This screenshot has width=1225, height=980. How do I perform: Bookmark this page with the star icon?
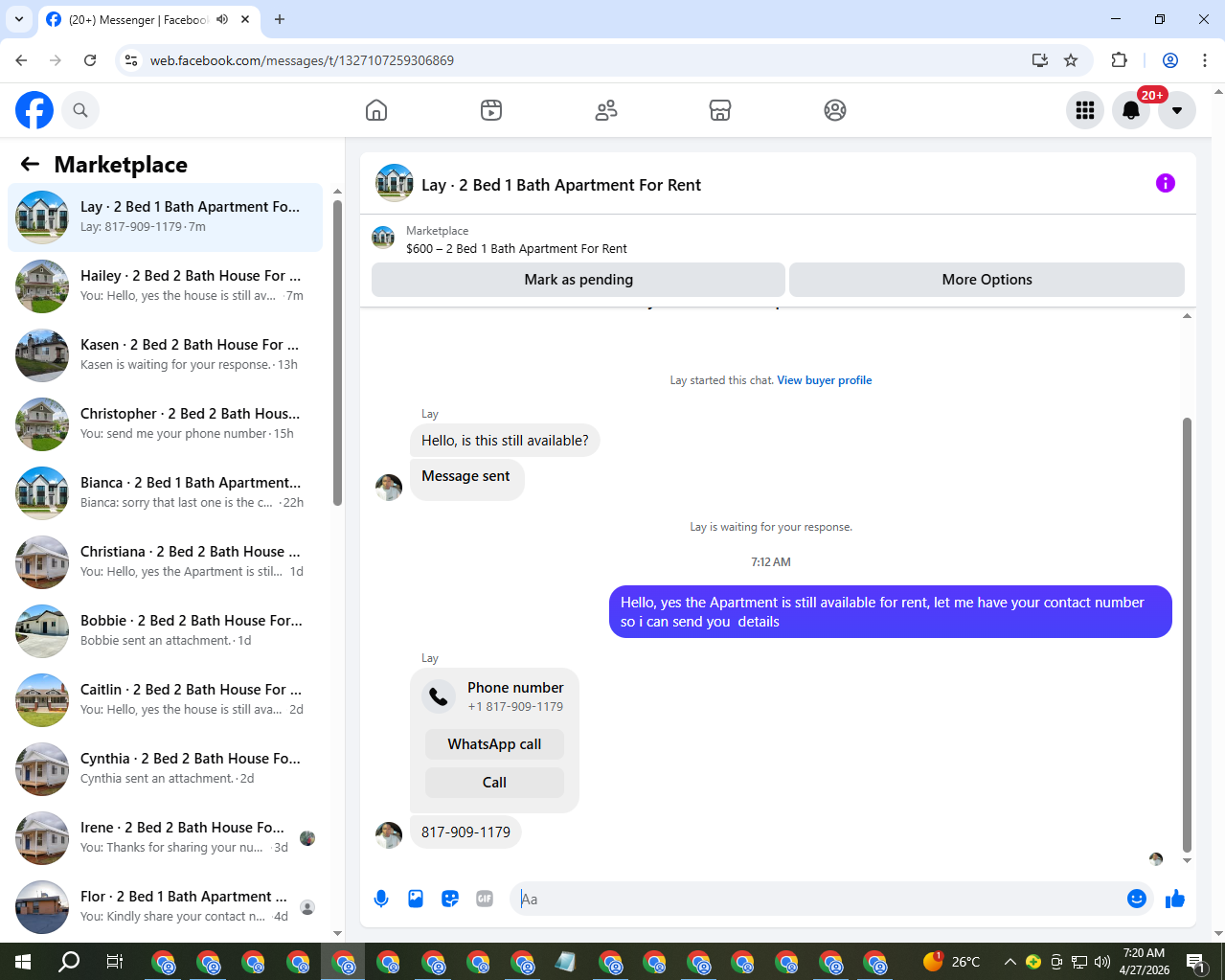(x=1071, y=60)
